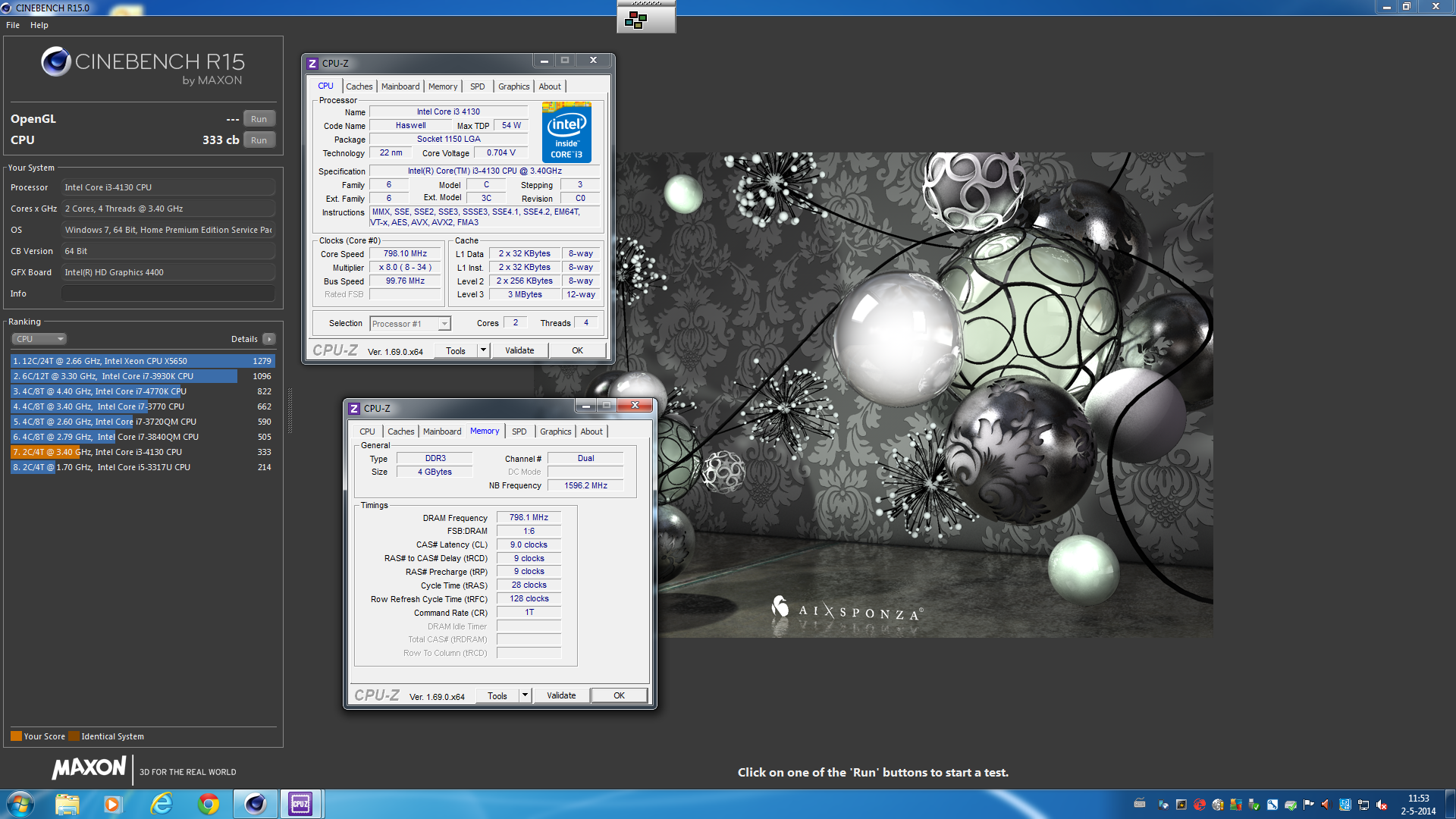Select ranking row Intel Core i7-3720QM CPU
The image size is (1456, 819).
click(x=143, y=422)
